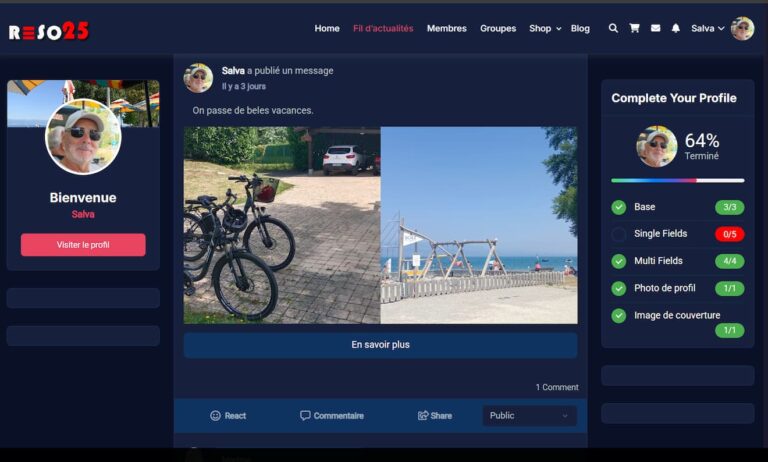The width and height of the screenshot is (768, 462).
Task: Click the React smiley icon
Action: click(215, 415)
